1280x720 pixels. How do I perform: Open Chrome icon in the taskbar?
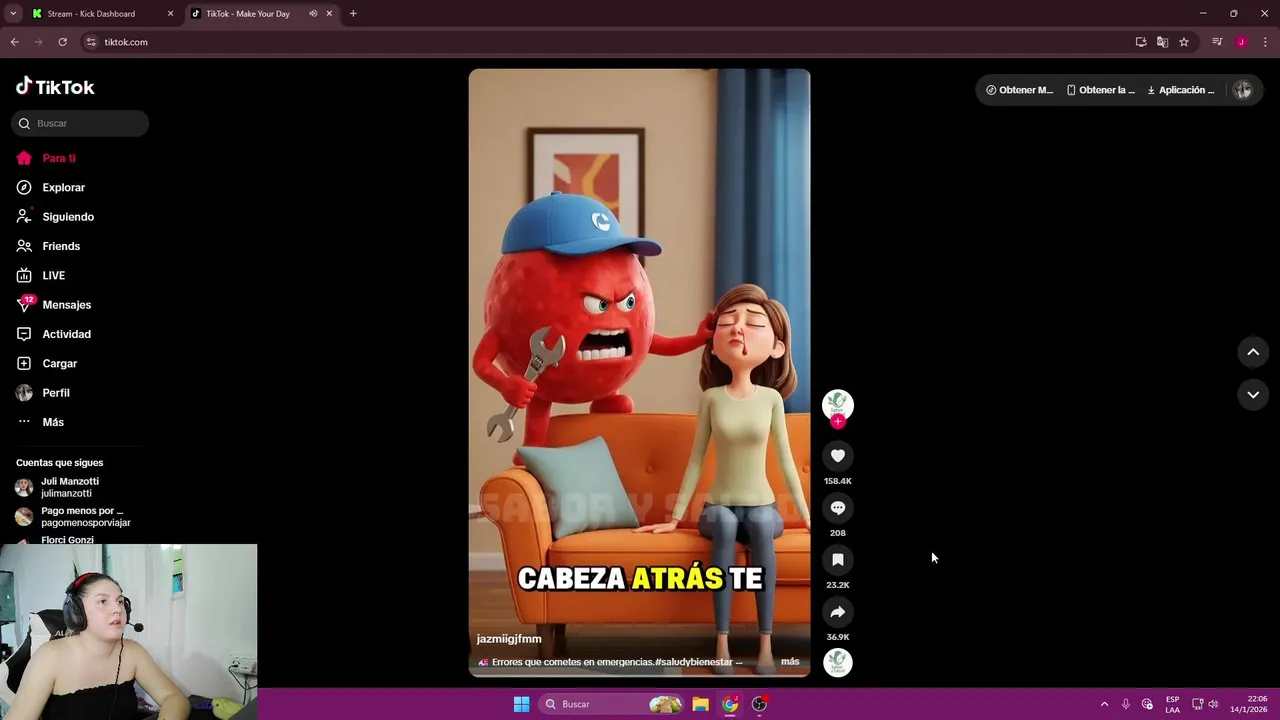pos(730,704)
